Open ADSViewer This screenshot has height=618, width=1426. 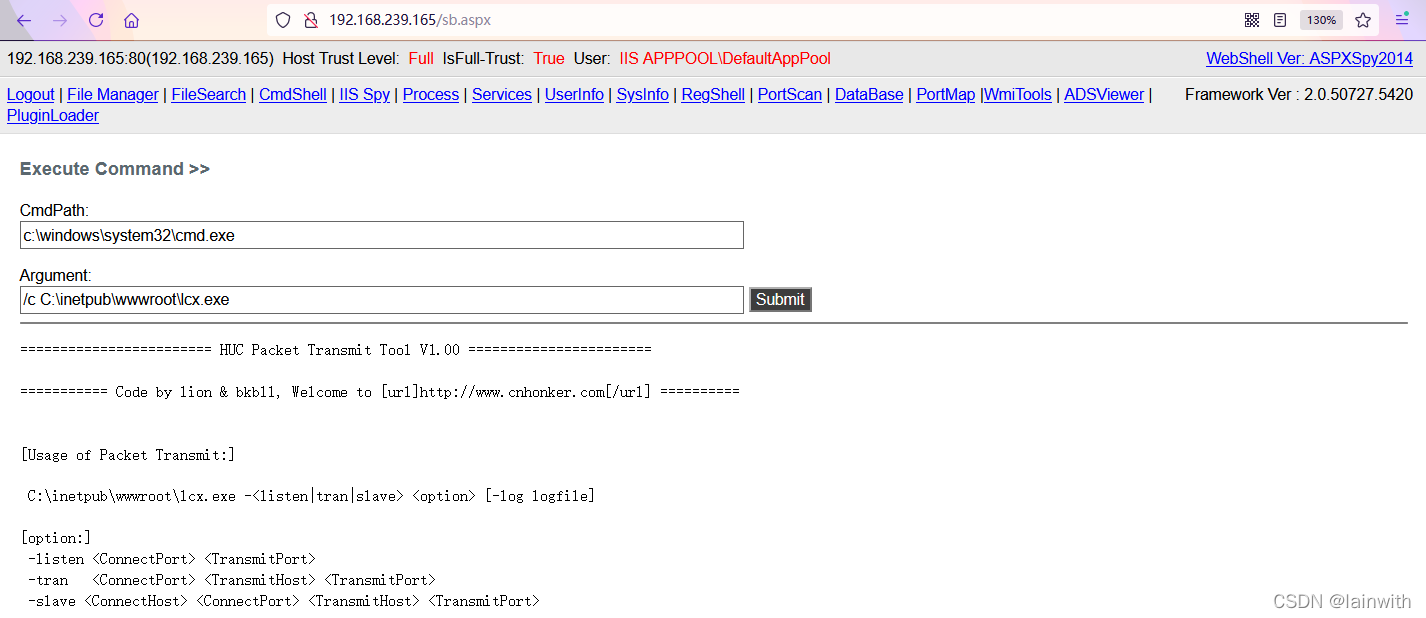(1104, 95)
